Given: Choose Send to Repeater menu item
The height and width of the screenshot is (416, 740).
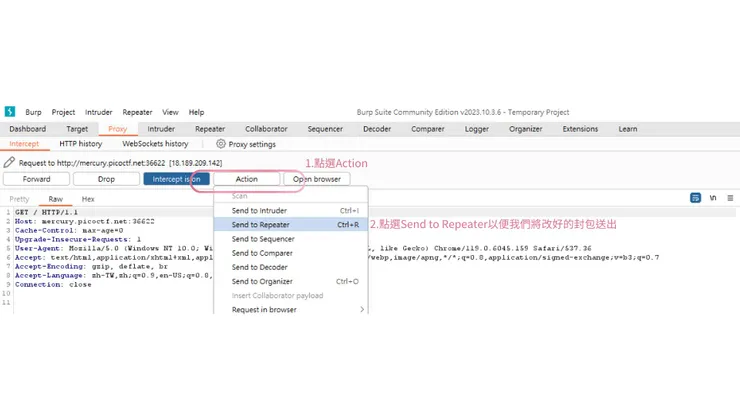Looking at the screenshot, I should coord(291,225).
